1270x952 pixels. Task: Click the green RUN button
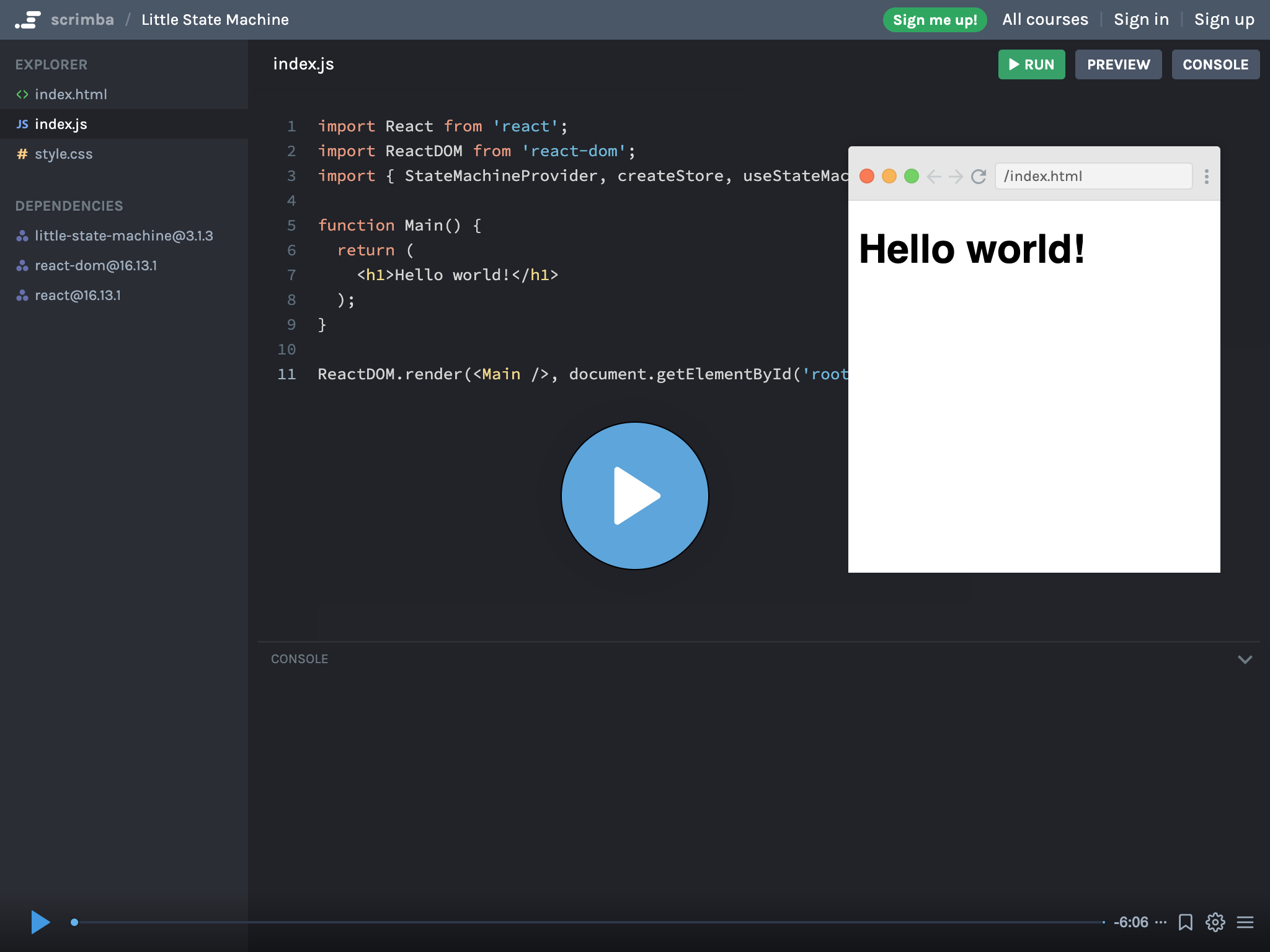click(1031, 64)
